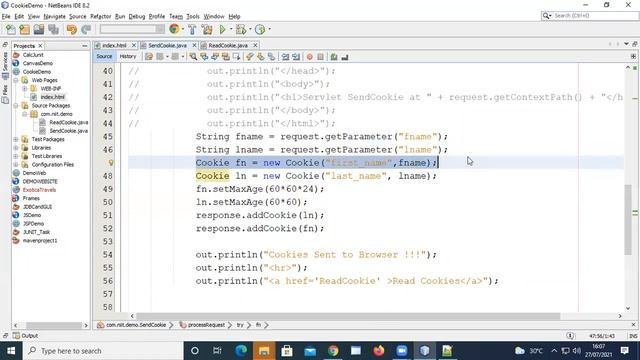Click the Windows Start button
Image resolution: width=640 pixels, height=360 pixels.
(x=11, y=351)
